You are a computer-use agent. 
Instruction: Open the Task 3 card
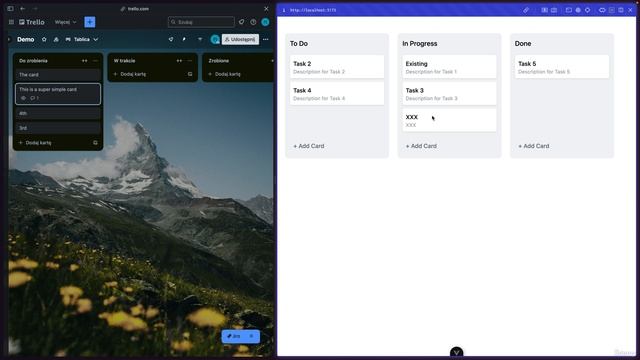point(449,93)
